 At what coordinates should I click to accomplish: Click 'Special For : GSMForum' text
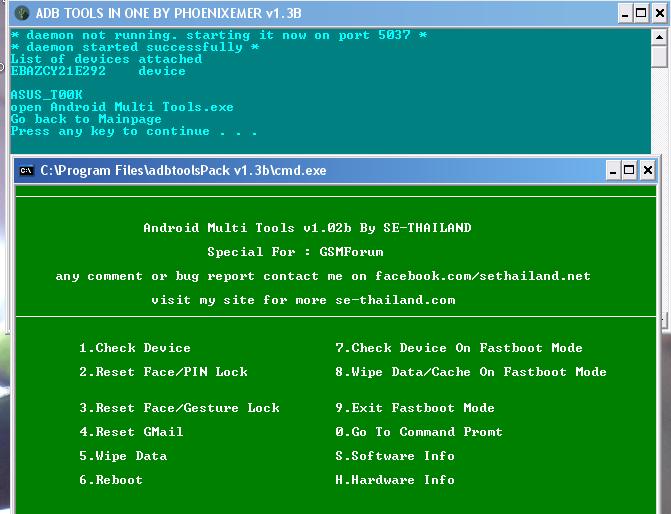295,252
